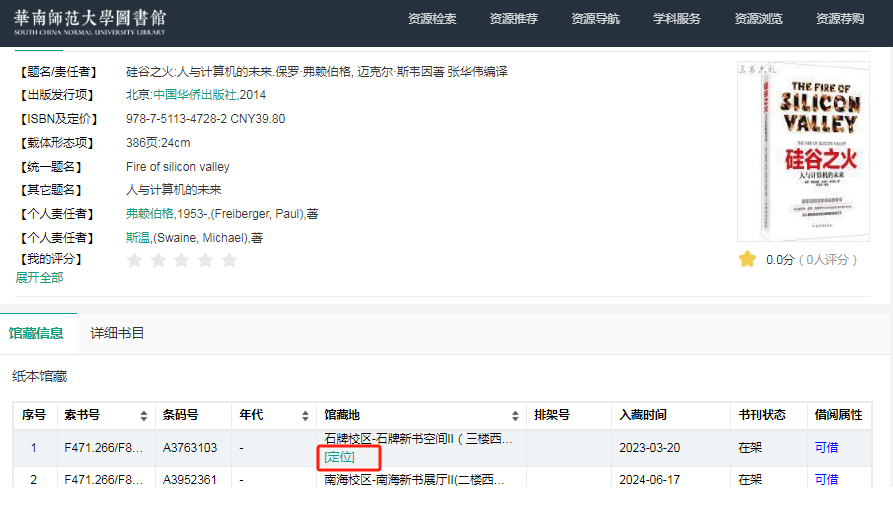Switch to the 详细书目 tab
Image resolution: width=893 pixels, height=518 pixels.
[x=117, y=333]
